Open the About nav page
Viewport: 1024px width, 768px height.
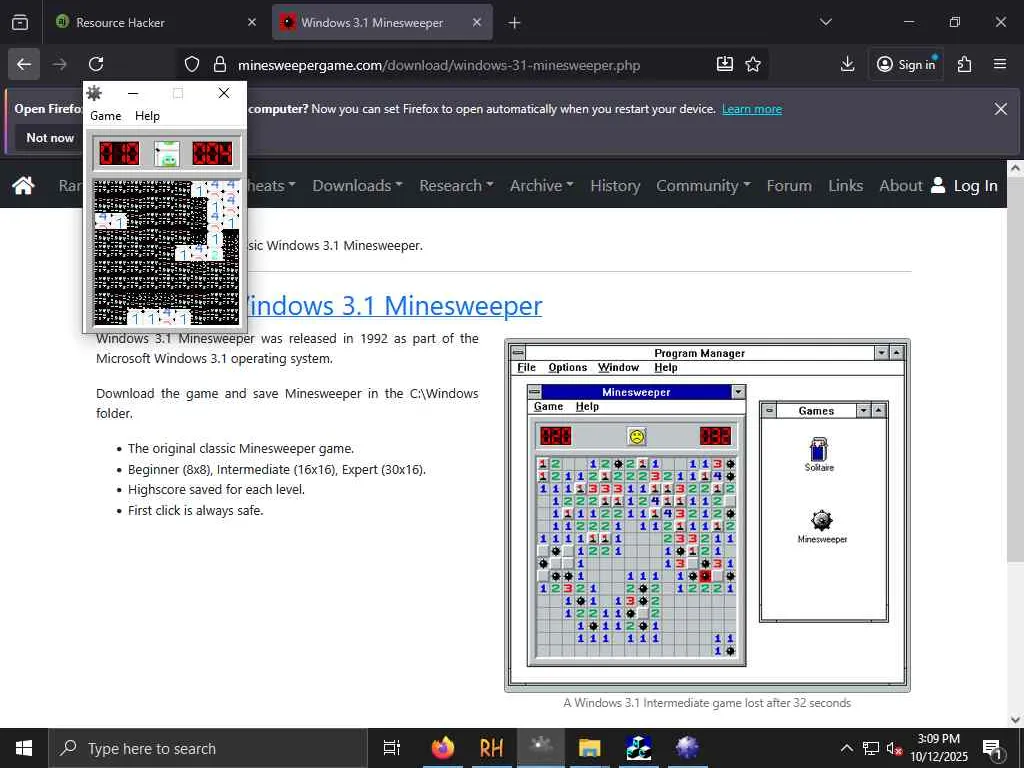click(x=901, y=185)
